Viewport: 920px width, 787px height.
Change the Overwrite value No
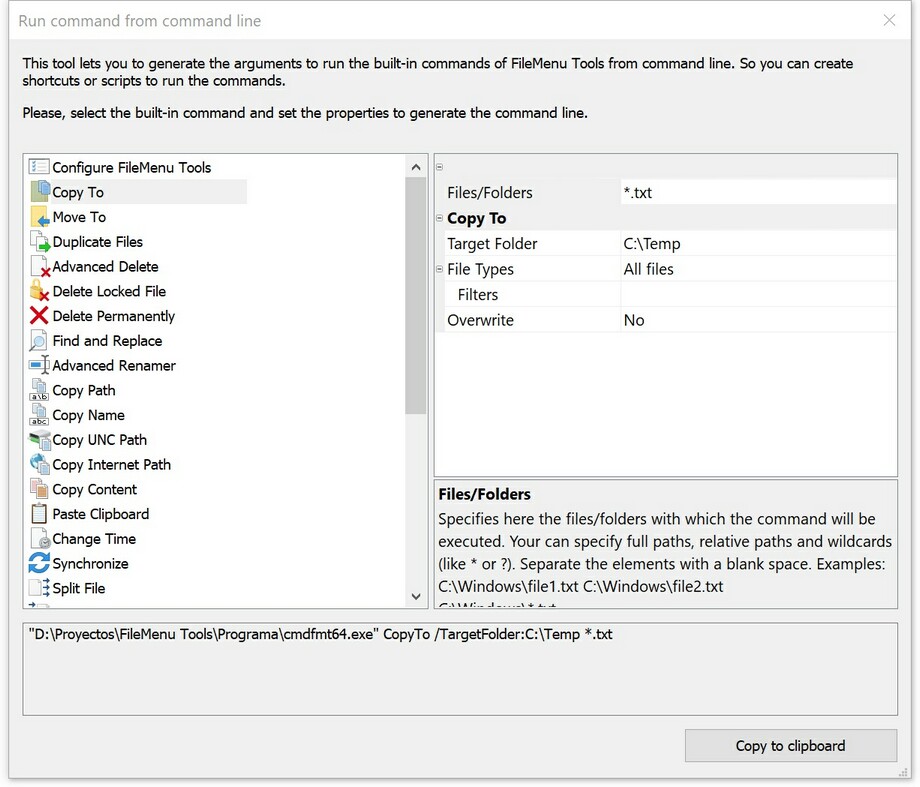click(x=758, y=320)
